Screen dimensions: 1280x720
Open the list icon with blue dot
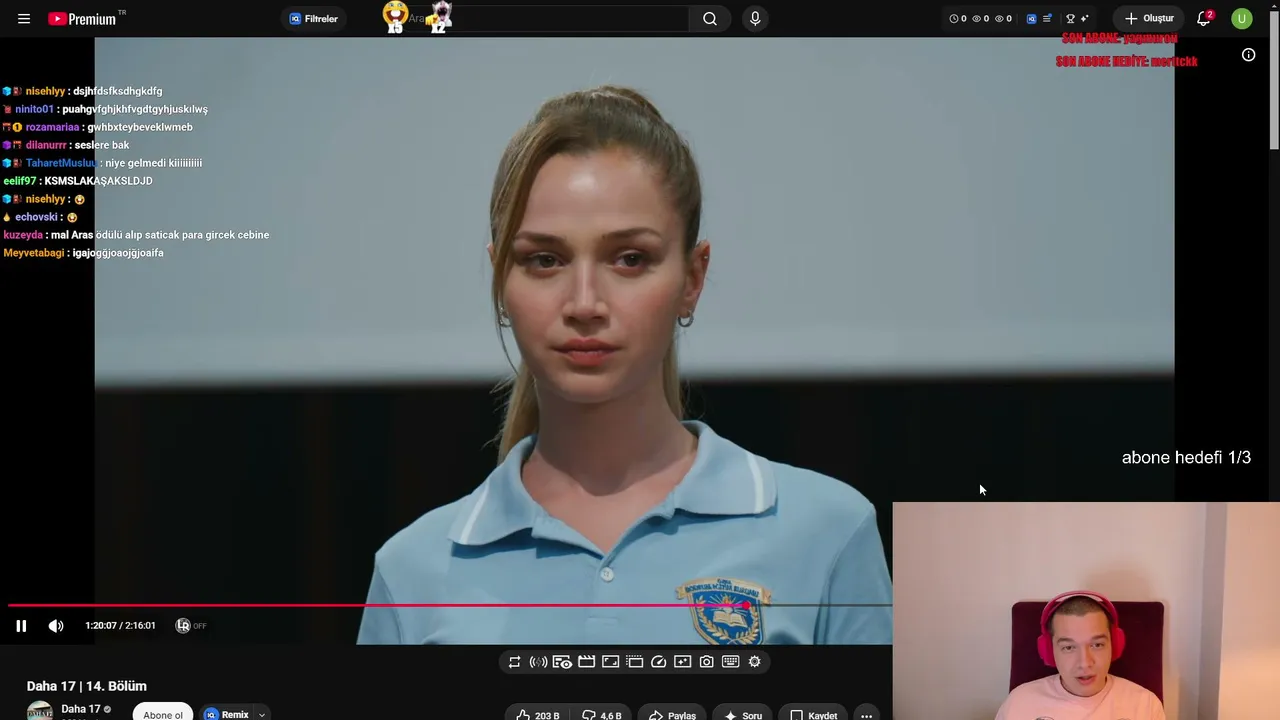pyautogui.click(x=1047, y=19)
